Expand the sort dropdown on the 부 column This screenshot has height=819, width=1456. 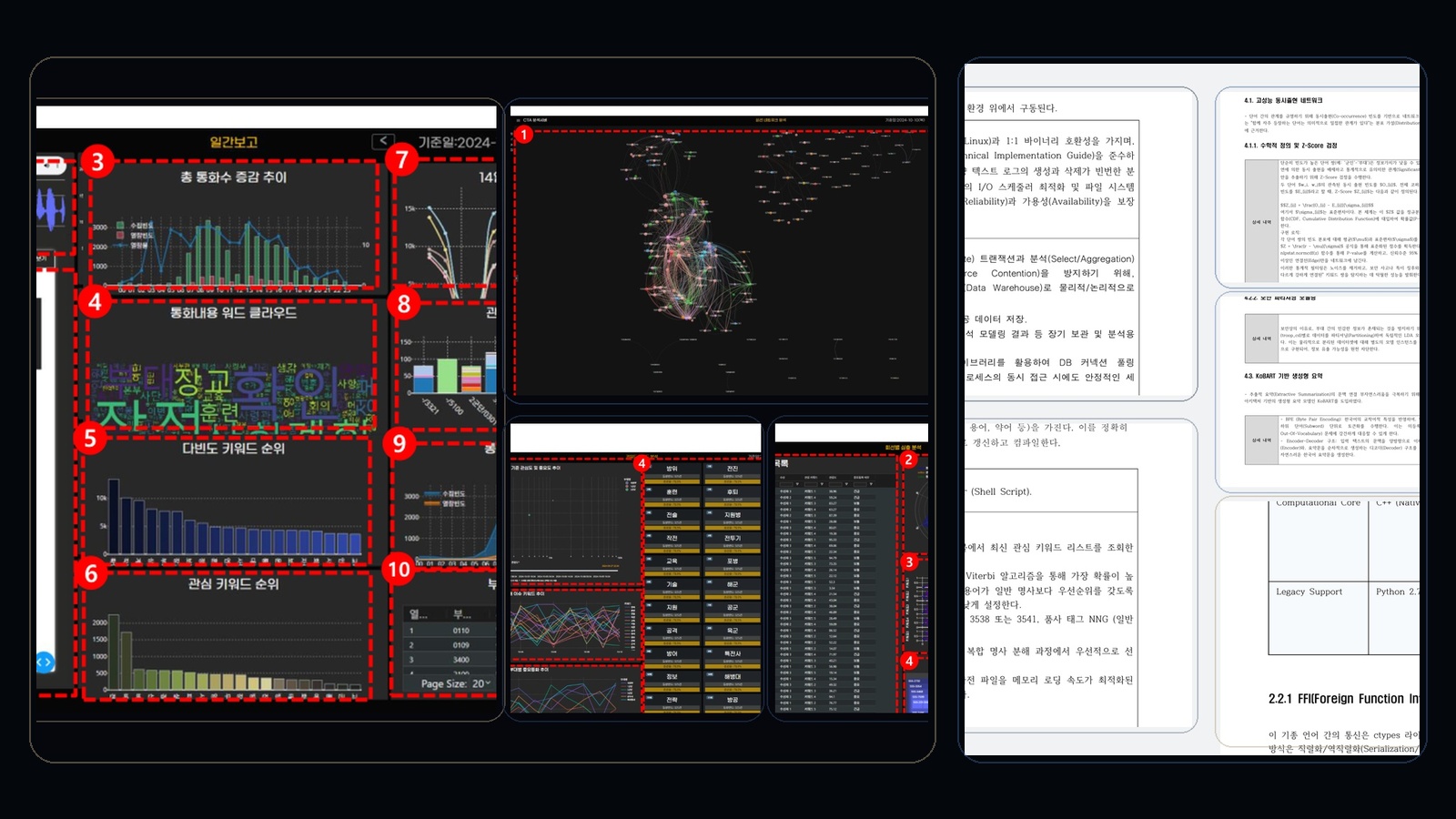[466, 617]
